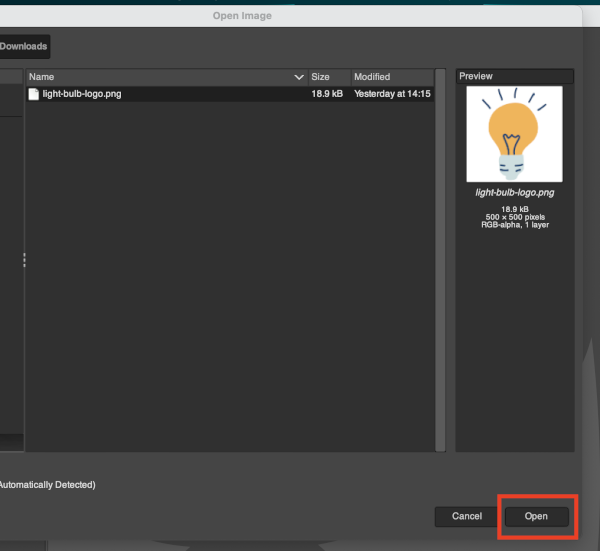Click the Downloads path button

click(24, 46)
